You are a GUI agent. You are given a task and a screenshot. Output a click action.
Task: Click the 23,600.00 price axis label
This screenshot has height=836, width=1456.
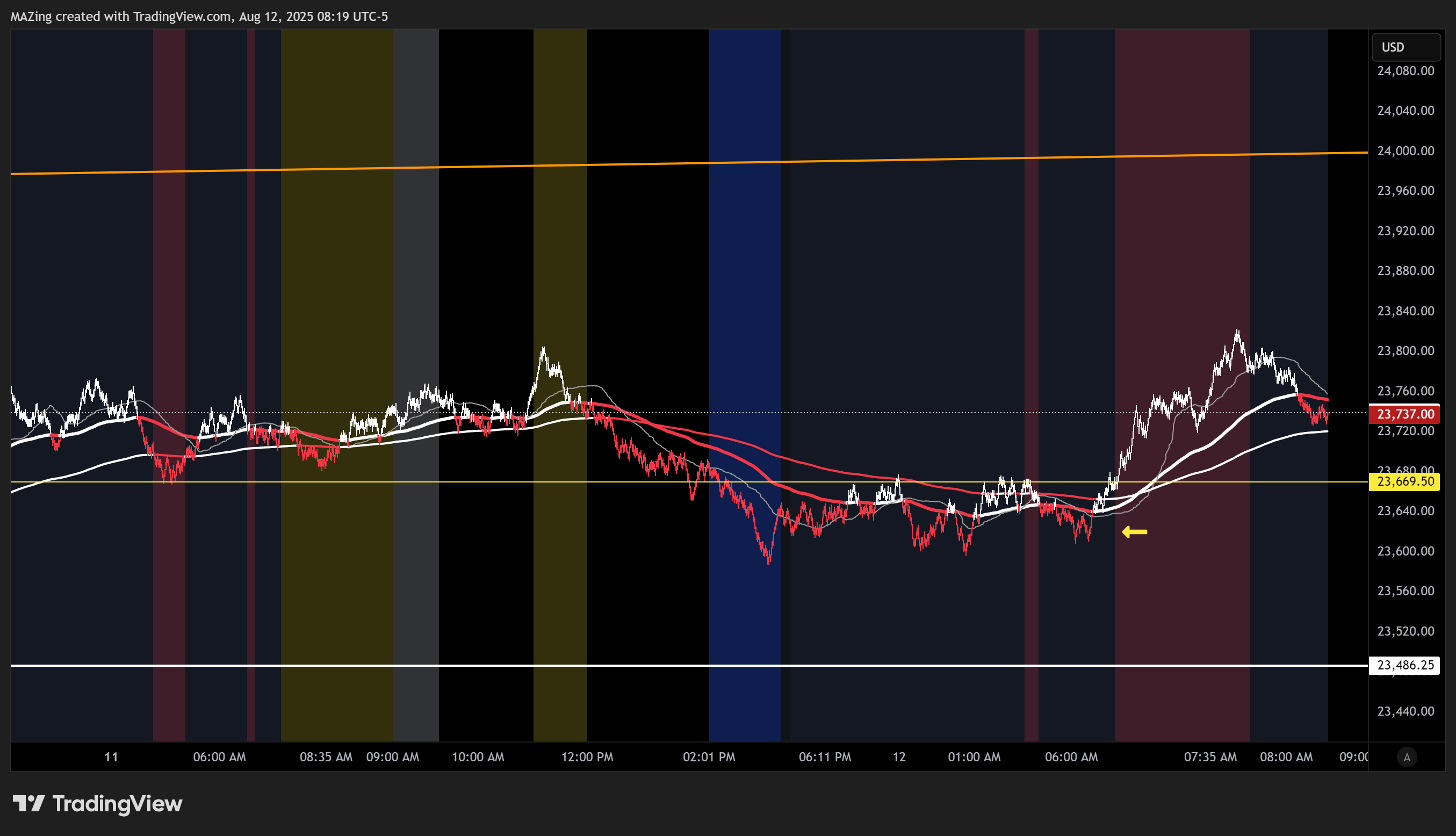(1405, 551)
